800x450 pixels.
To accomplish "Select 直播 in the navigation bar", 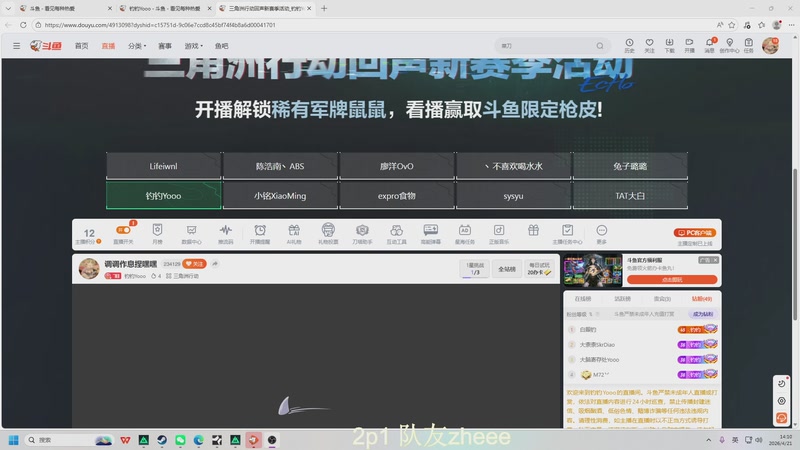I will (x=108, y=46).
